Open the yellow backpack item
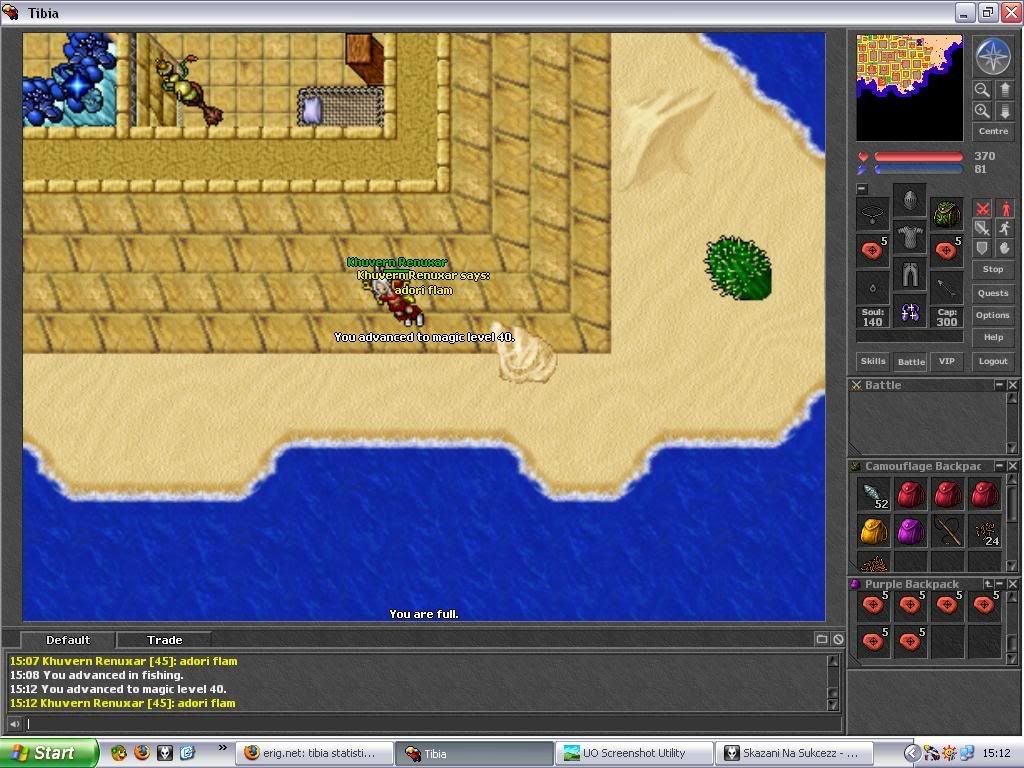Viewport: 1024px width, 768px height. [873, 532]
